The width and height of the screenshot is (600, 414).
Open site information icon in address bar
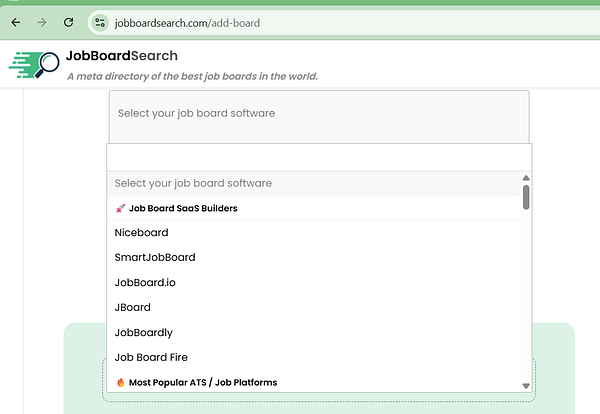[x=100, y=23]
